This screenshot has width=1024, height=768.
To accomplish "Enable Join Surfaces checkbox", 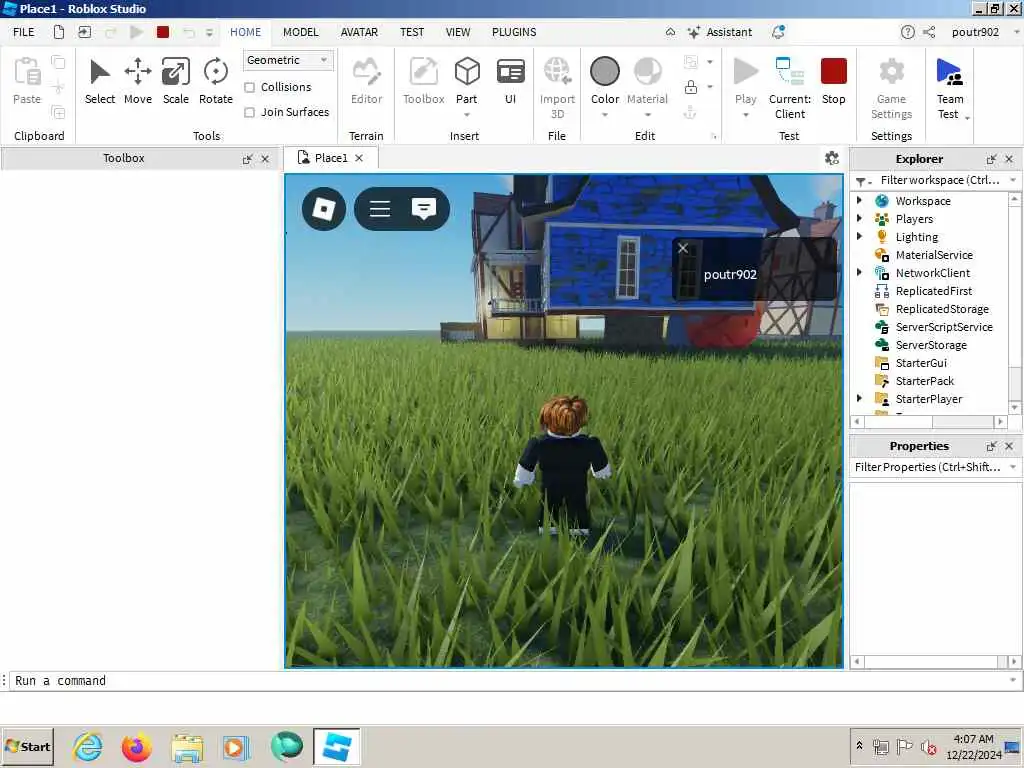I will [x=249, y=112].
